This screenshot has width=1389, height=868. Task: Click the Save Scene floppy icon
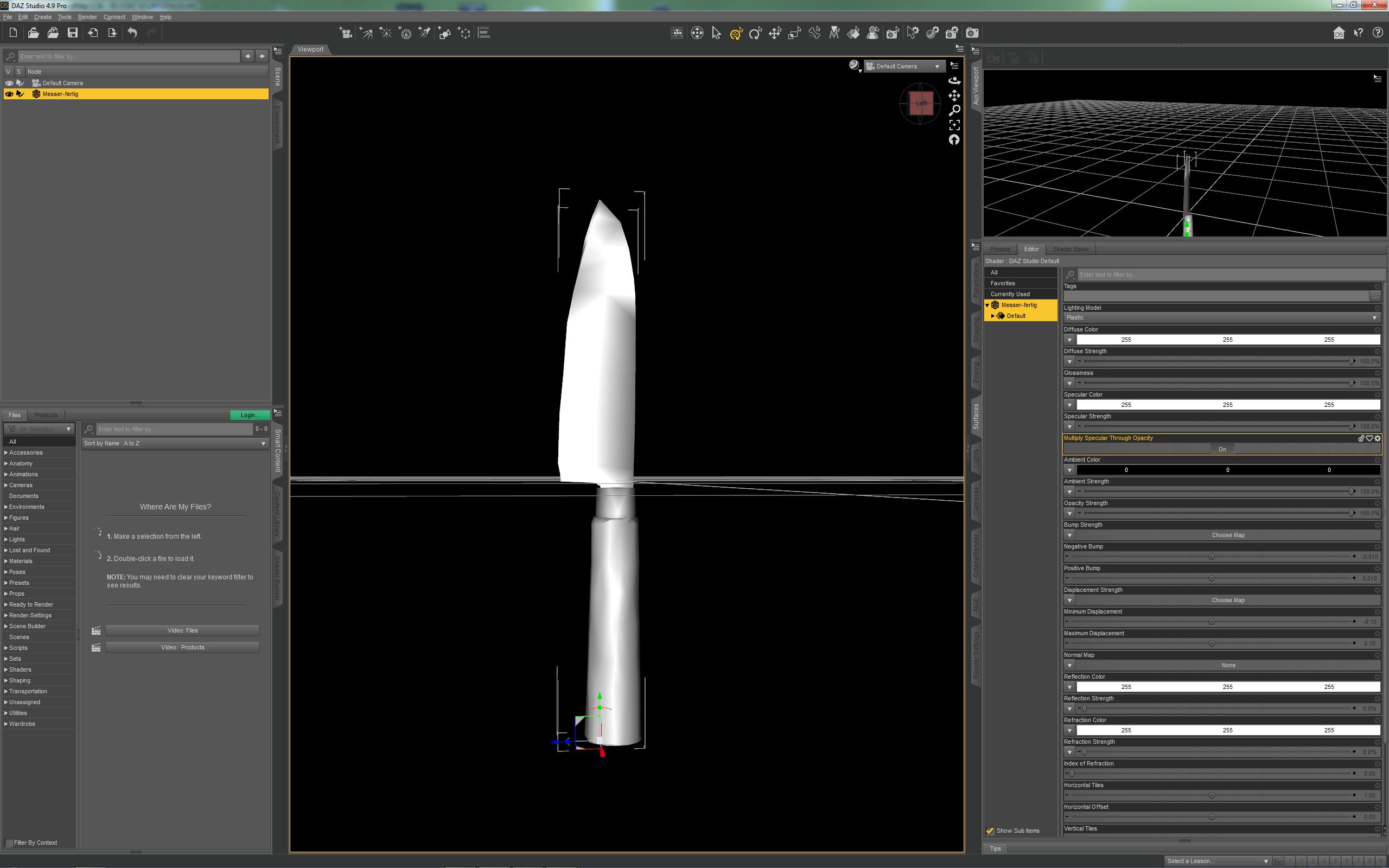point(72,33)
